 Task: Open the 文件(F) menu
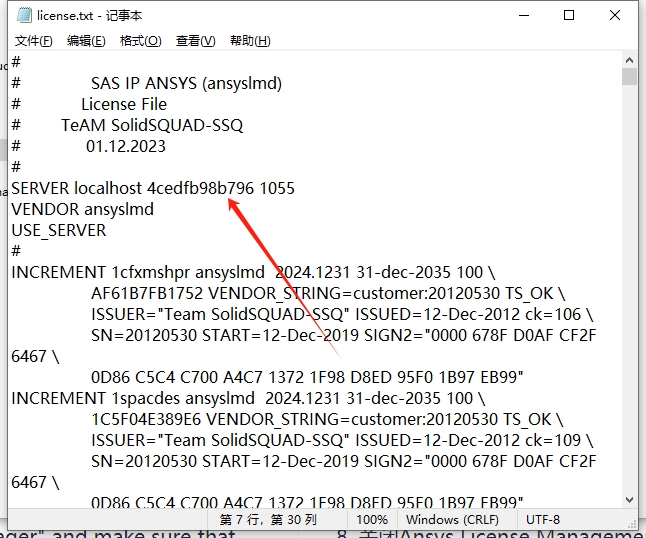[x=34, y=41]
